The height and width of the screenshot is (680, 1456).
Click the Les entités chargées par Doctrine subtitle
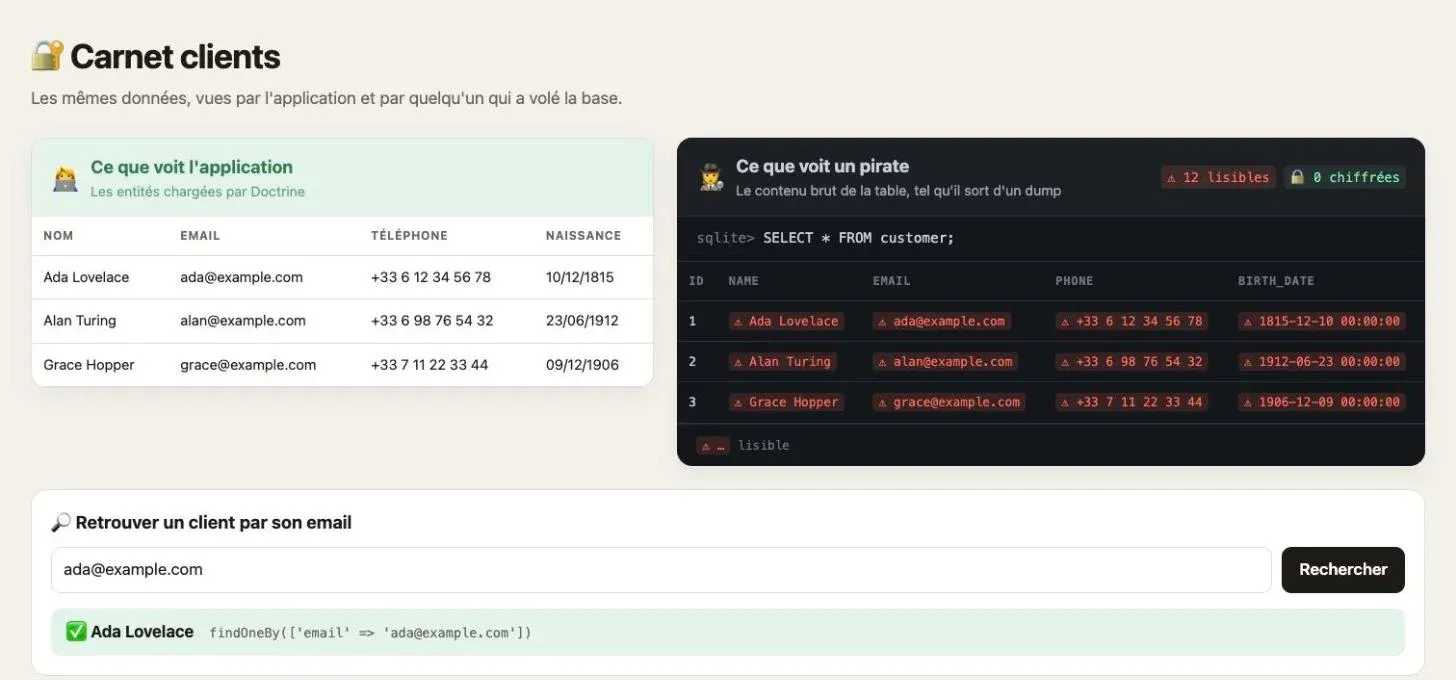click(198, 191)
